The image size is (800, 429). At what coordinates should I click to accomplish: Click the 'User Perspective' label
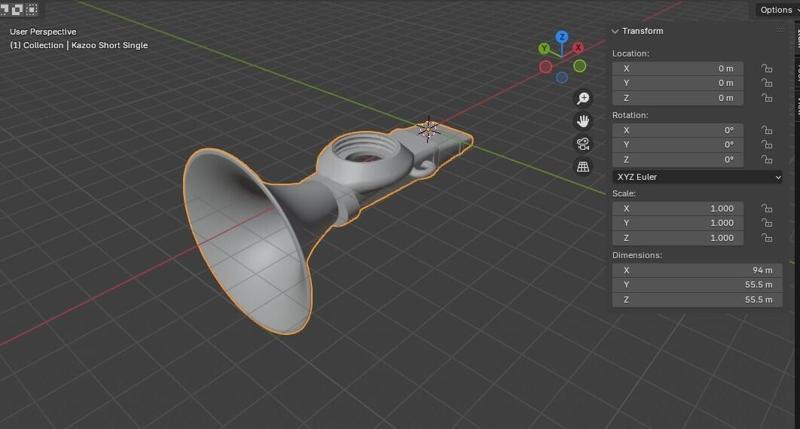click(43, 32)
